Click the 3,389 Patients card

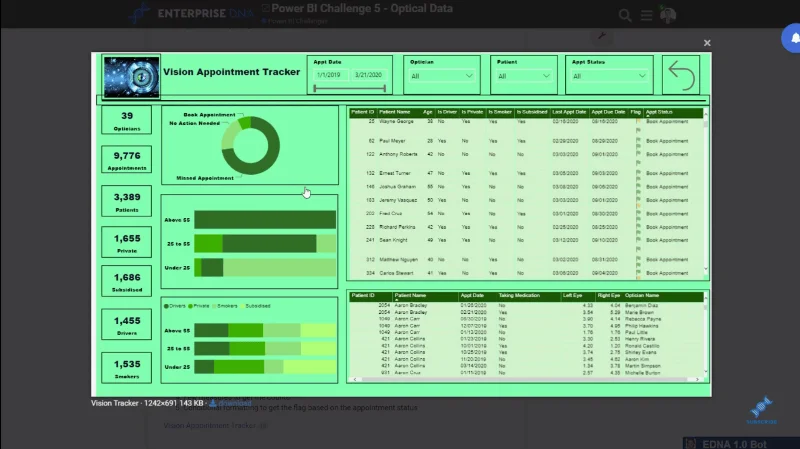[x=127, y=201]
